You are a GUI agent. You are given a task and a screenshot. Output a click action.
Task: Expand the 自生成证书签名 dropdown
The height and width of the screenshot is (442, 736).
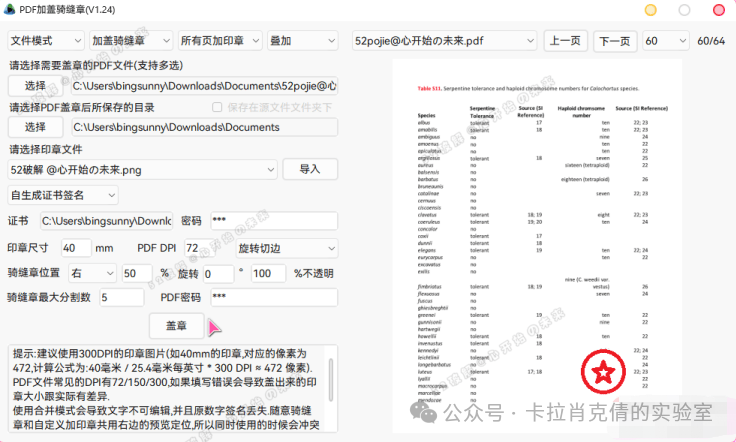point(63,195)
